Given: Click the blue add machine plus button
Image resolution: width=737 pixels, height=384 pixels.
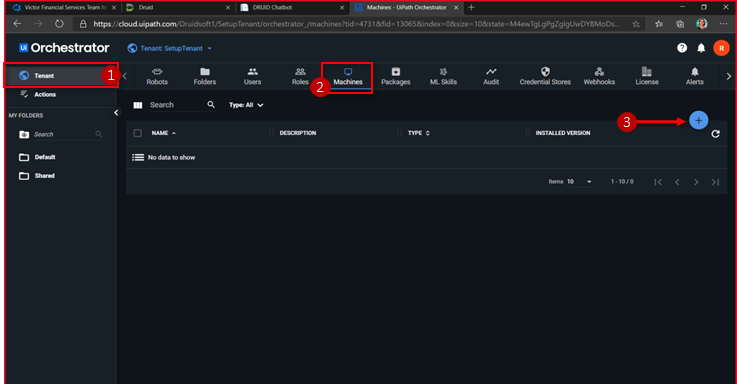Looking at the screenshot, I should pyautogui.click(x=698, y=120).
